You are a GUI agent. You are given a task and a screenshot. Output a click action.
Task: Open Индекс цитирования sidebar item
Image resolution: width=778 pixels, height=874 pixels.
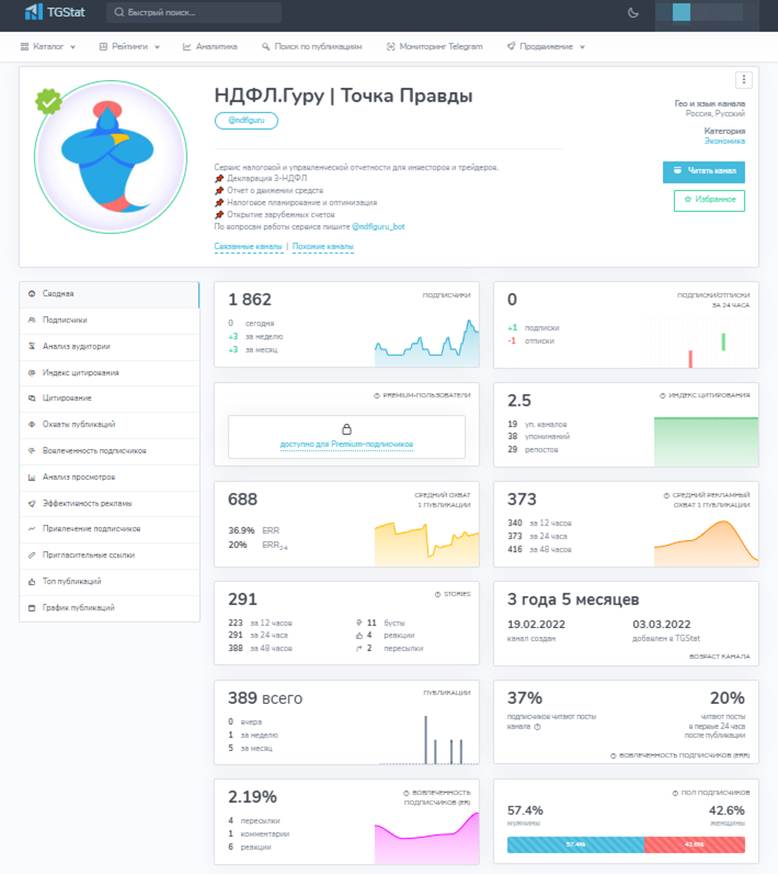click(109, 372)
